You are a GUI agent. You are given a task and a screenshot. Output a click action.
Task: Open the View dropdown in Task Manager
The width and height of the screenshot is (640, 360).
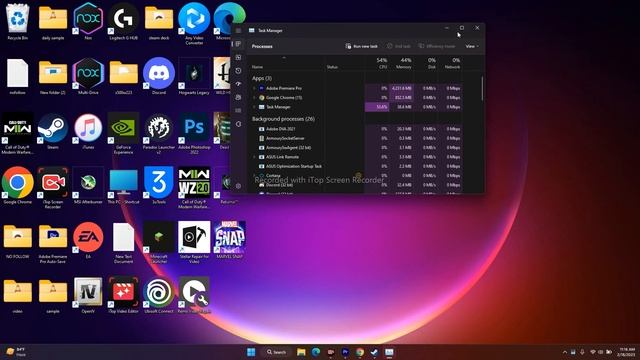[472, 46]
